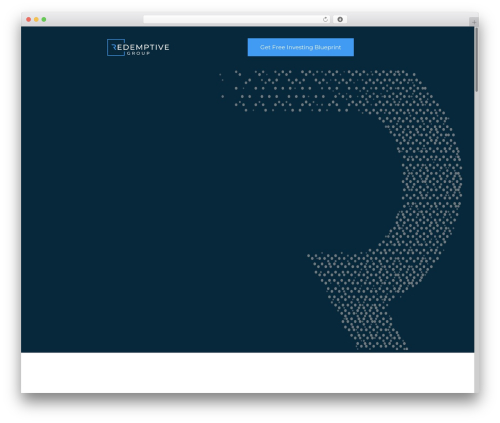Click the red close window button

coord(29,19)
